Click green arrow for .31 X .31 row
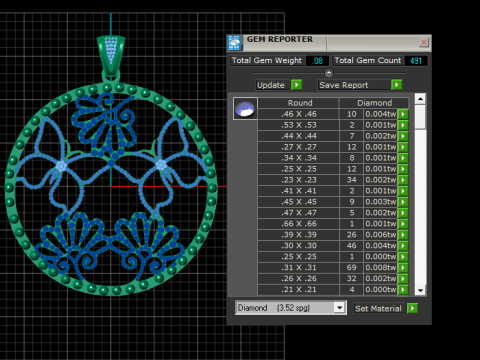480x360 pixels. 403,268
